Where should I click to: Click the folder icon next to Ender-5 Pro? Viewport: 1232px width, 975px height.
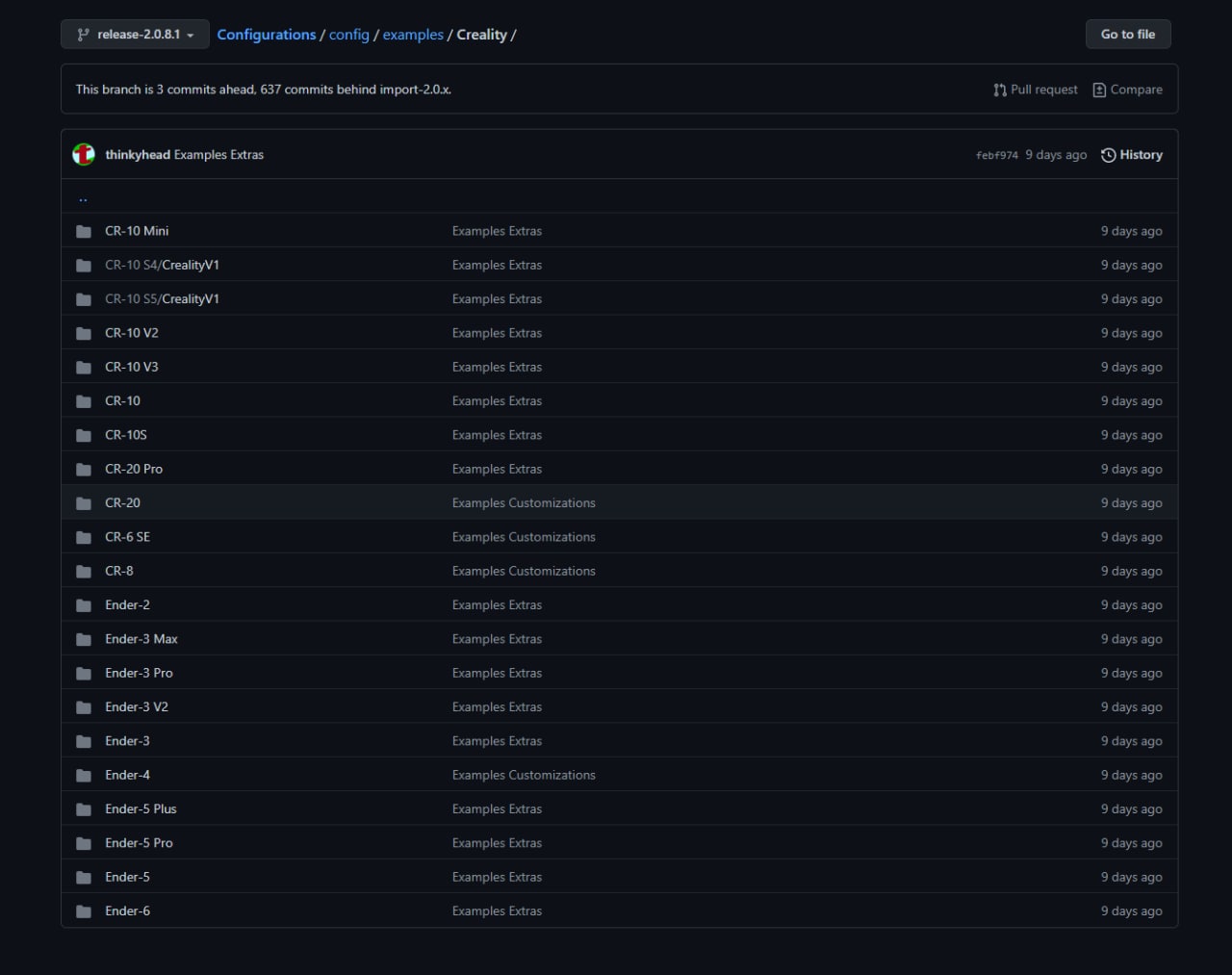[x=84, y=843]
